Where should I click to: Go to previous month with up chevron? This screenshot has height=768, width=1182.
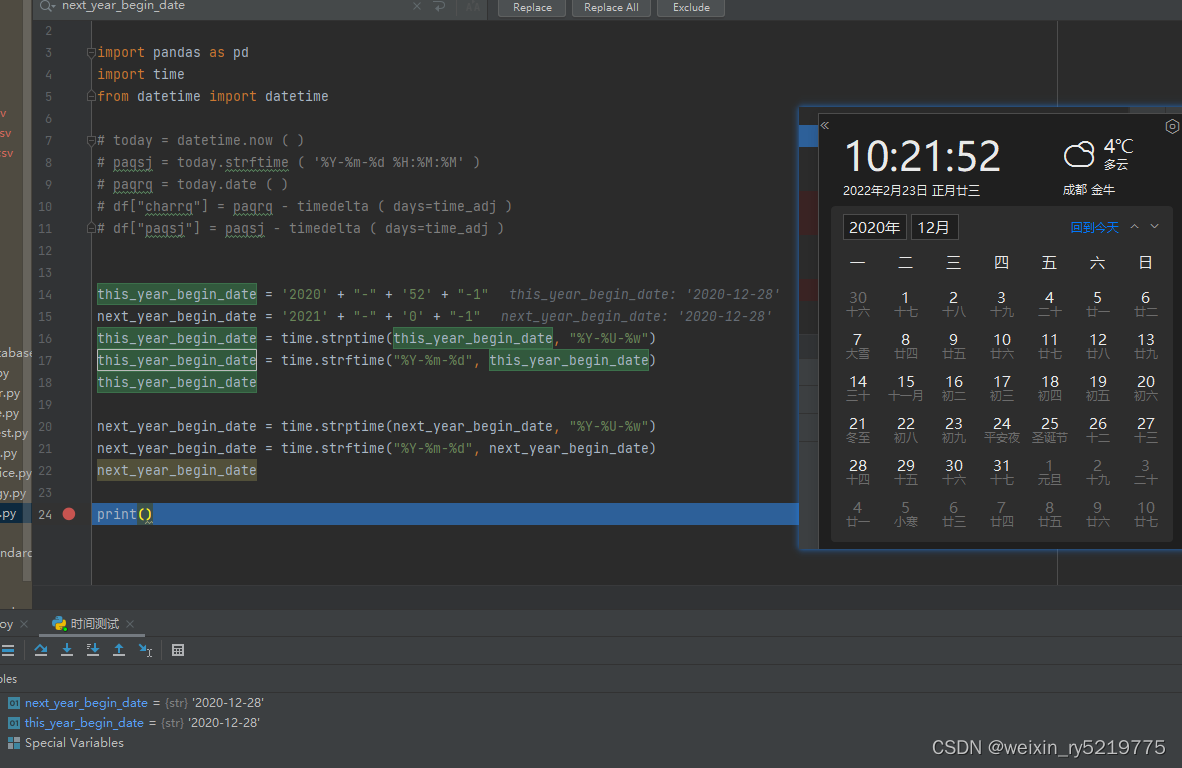[x=1135, y=227]
